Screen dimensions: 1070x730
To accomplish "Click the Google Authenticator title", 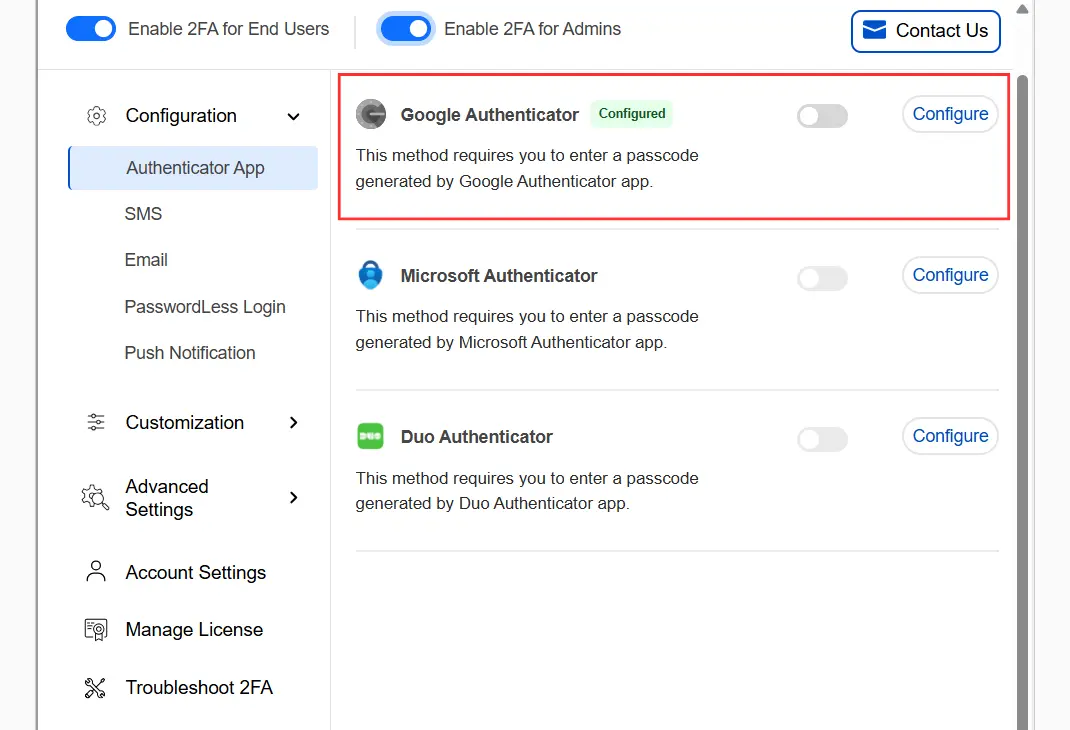I will point(489,115).
